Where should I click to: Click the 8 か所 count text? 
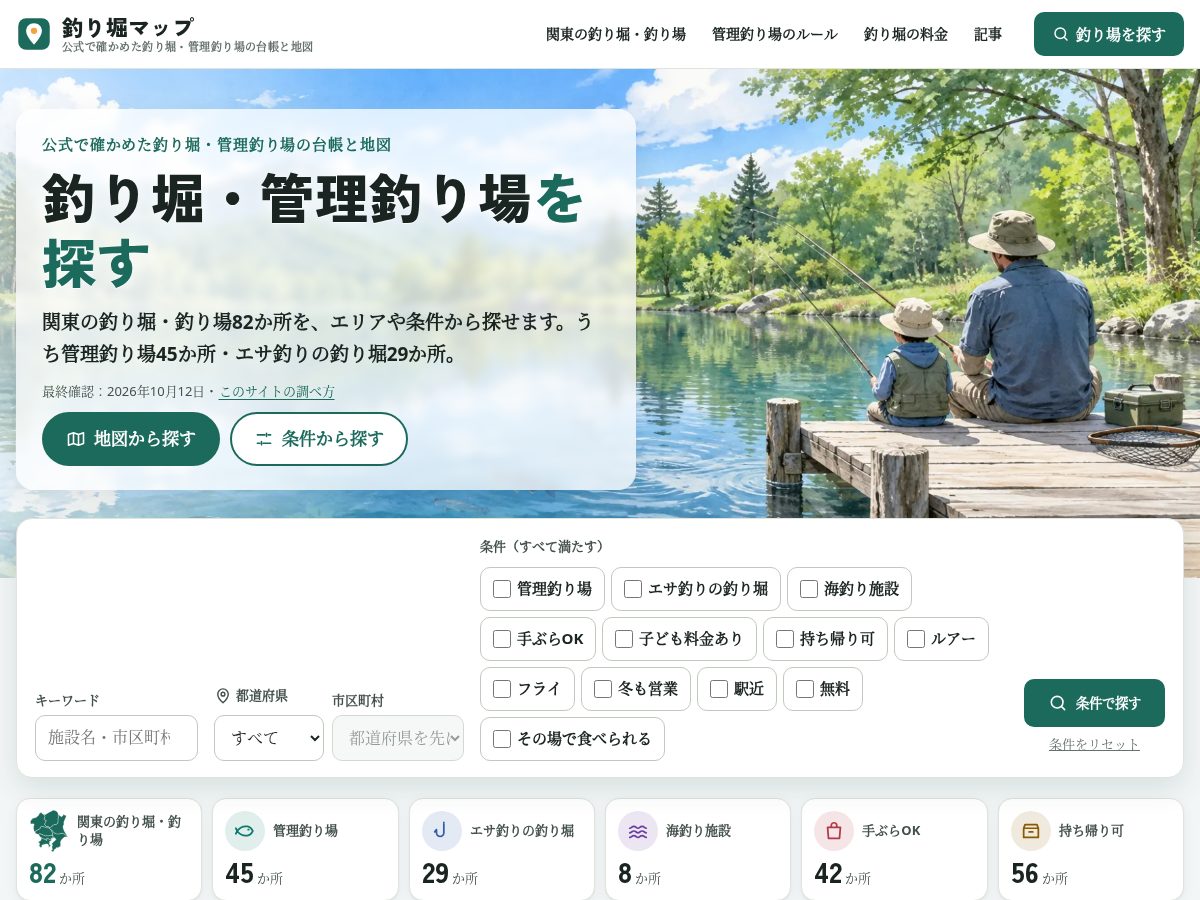point(639,874)
